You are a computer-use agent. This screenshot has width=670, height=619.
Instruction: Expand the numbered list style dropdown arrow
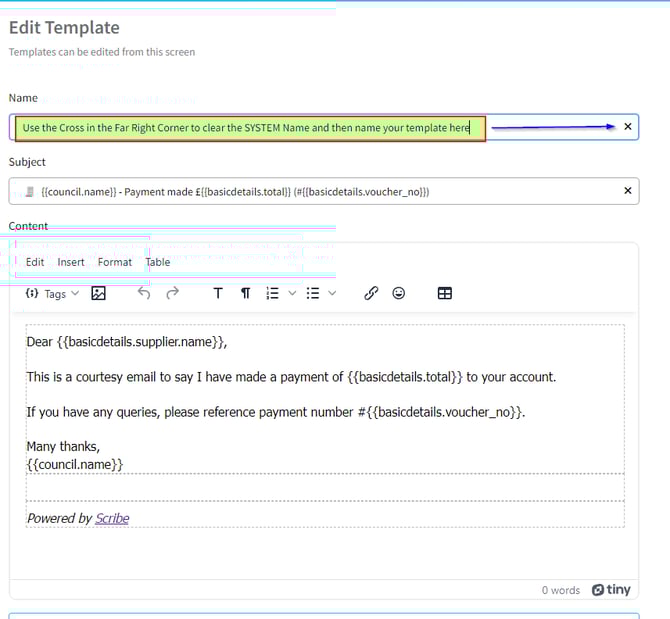[292, 294]
